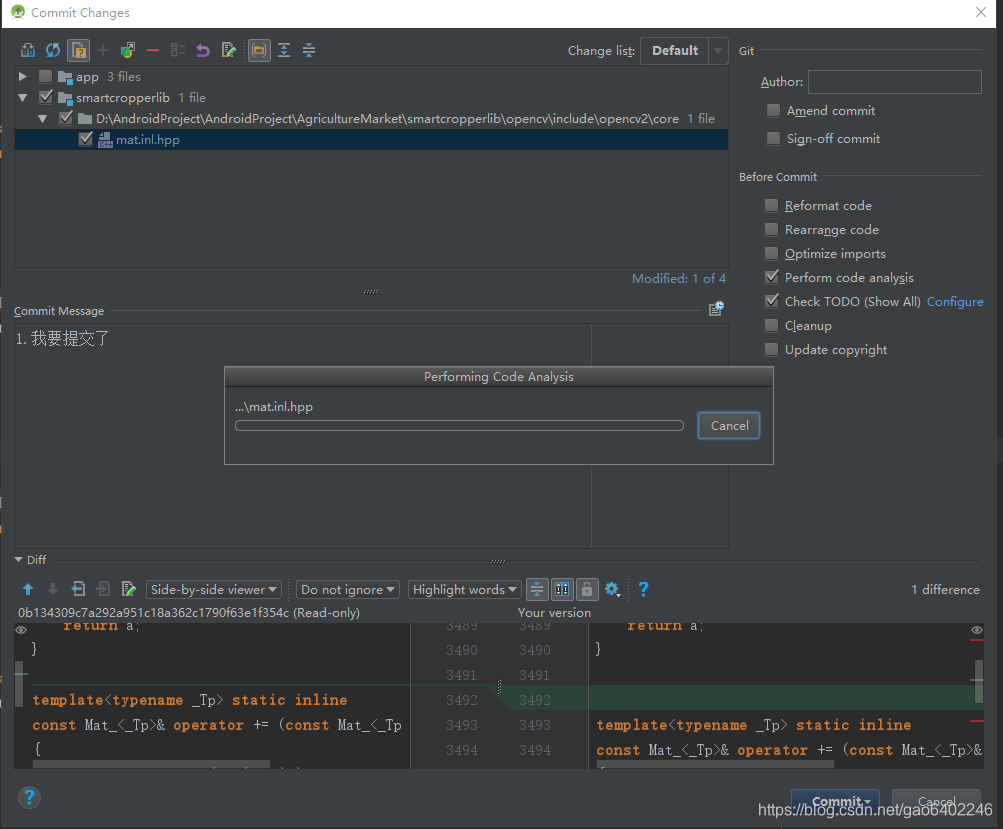Toggle Group by Directory icon
Screen dimensions: 1003x829
(x=259, y=51)
